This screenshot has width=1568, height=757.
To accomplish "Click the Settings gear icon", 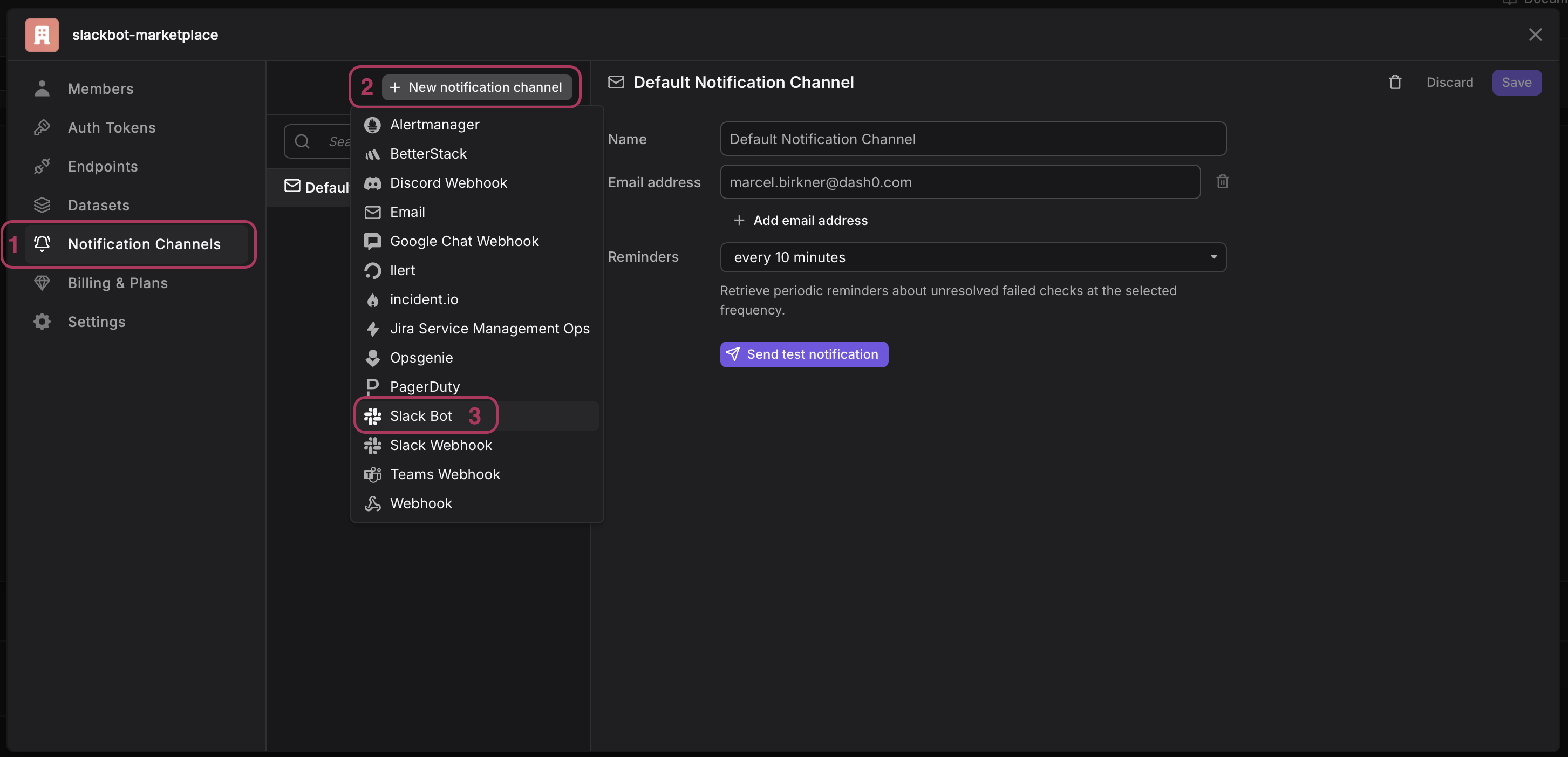I will [x=42, y=322].
